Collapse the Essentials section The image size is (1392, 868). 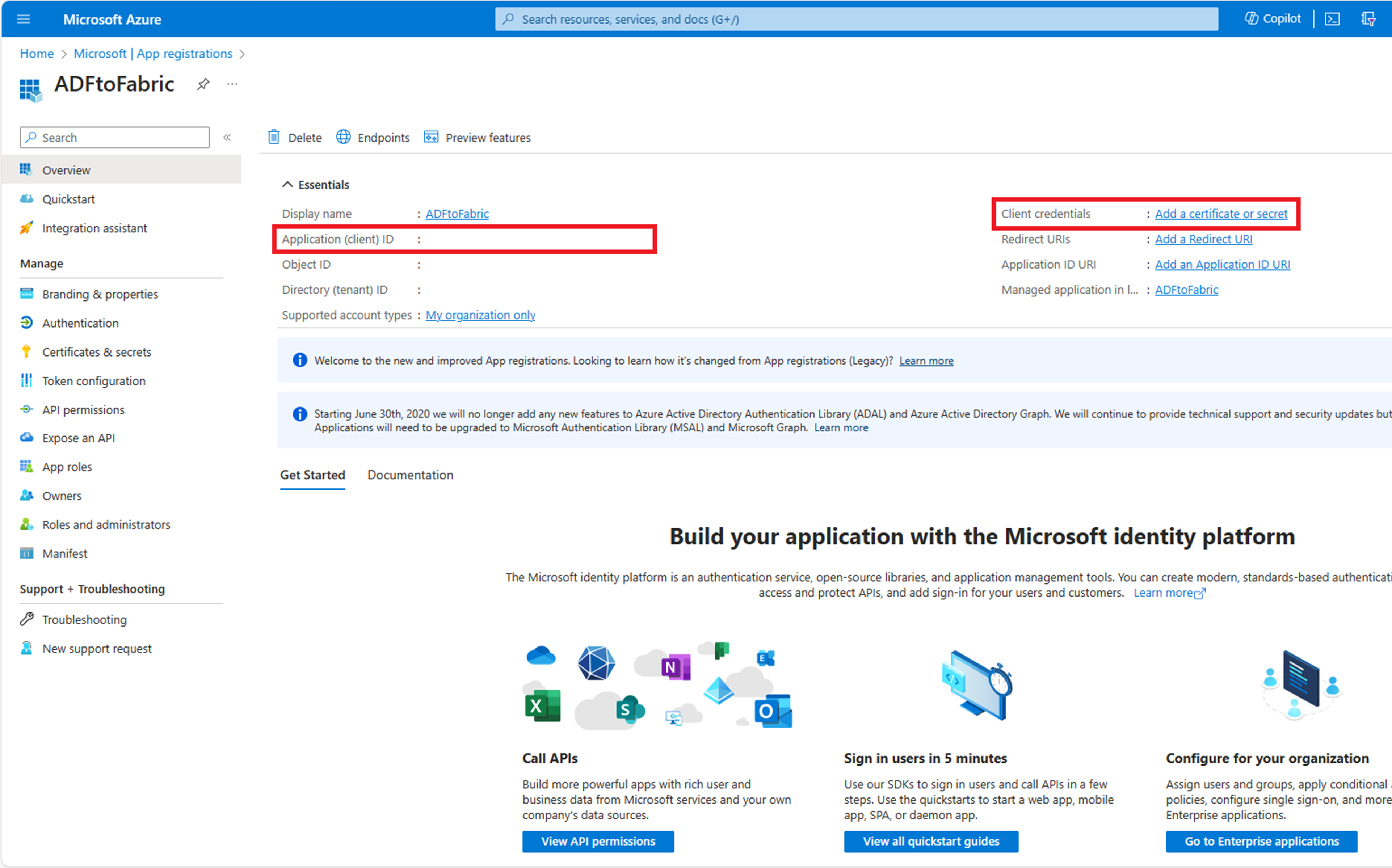[287, 185]
